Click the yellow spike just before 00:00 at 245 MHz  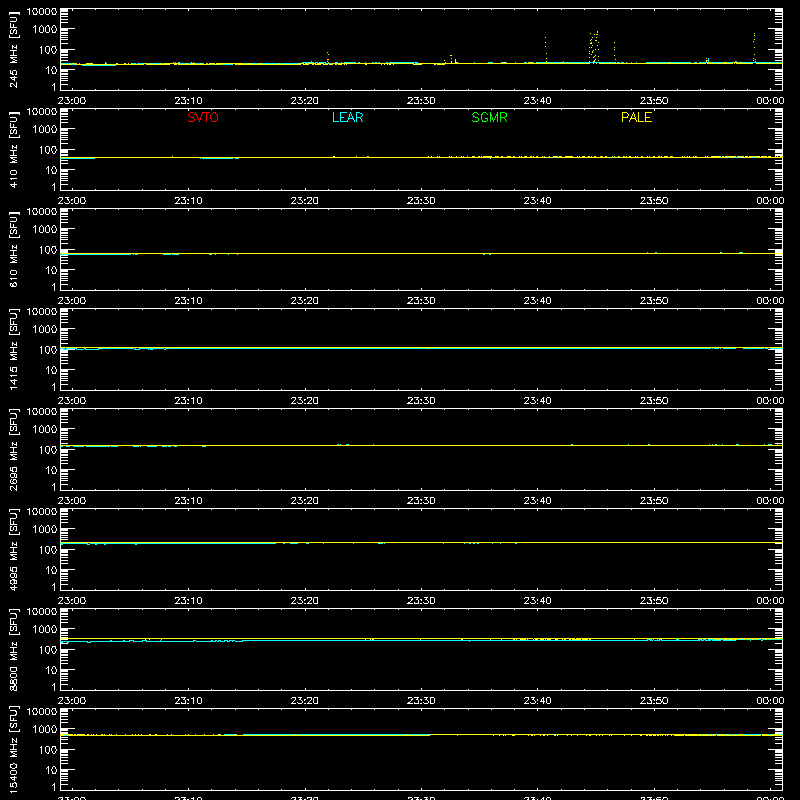[754, 47]
